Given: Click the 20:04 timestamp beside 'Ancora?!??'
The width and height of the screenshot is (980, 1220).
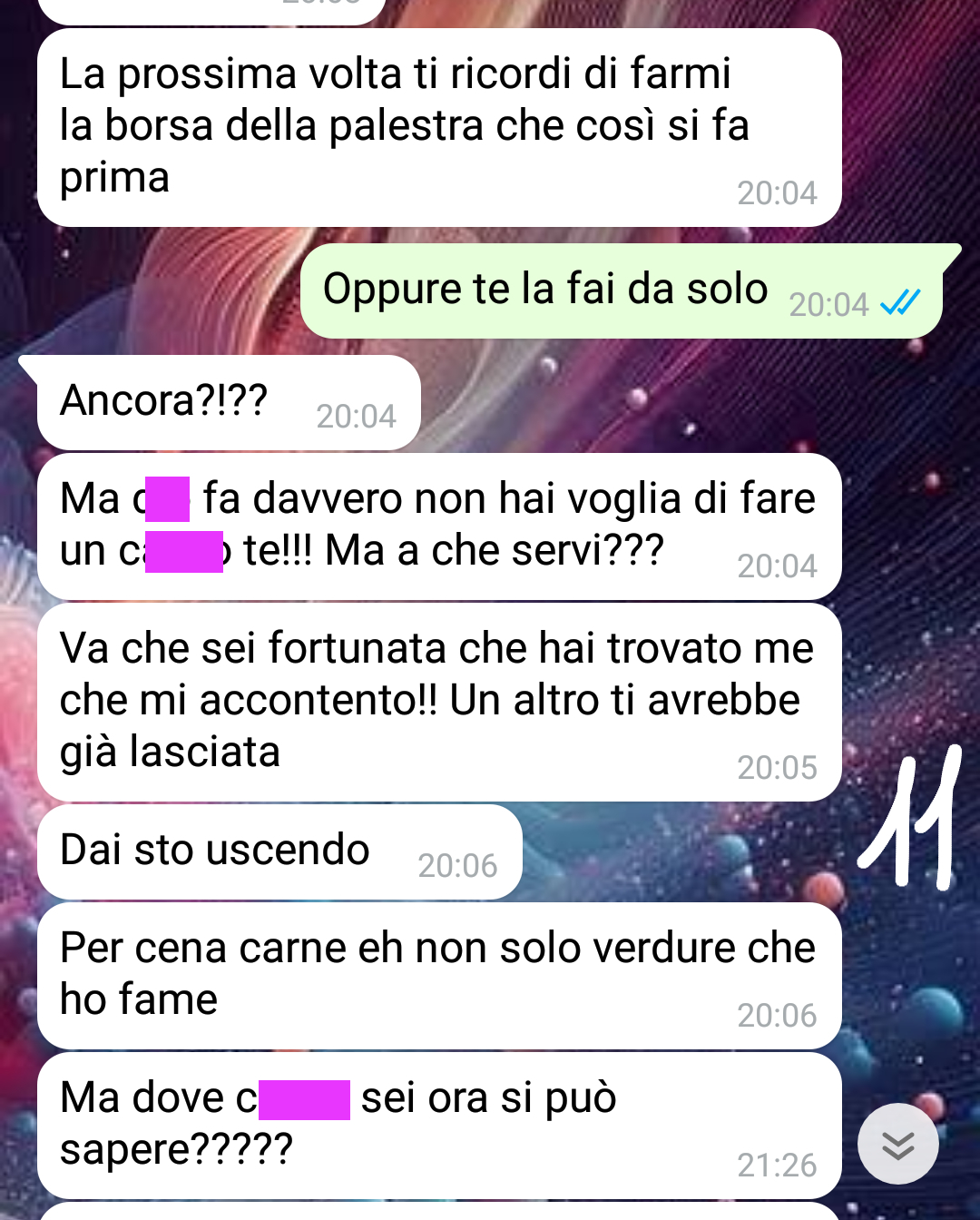Looking at the screenshot, I should tap(356, 416).
